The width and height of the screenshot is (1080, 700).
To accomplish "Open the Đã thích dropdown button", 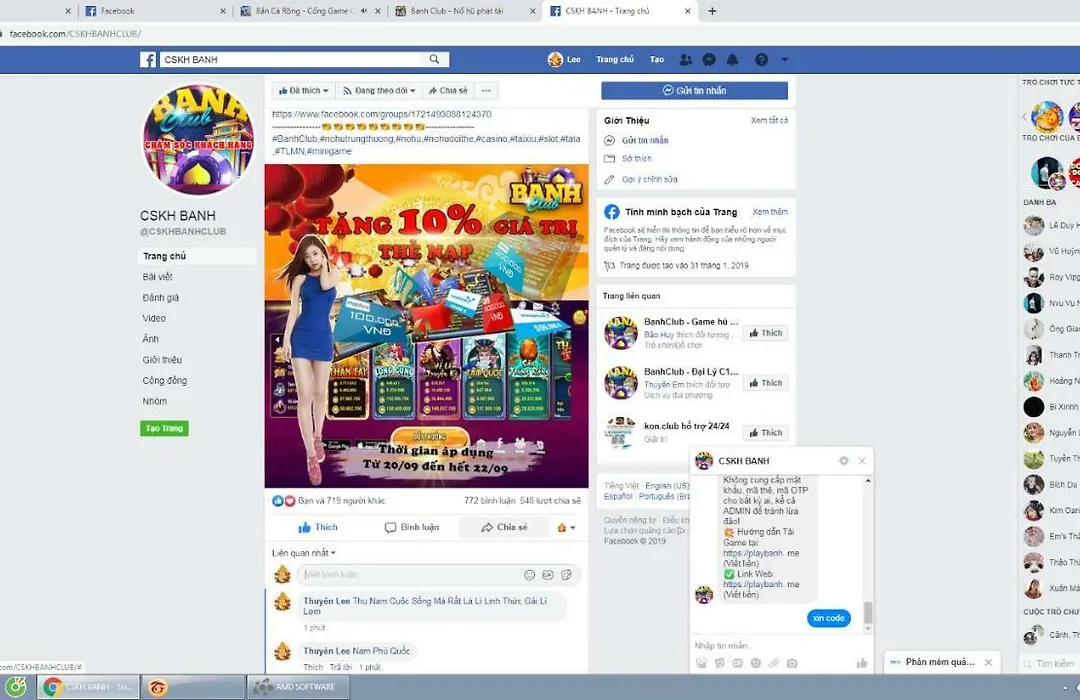I will 303,90.
